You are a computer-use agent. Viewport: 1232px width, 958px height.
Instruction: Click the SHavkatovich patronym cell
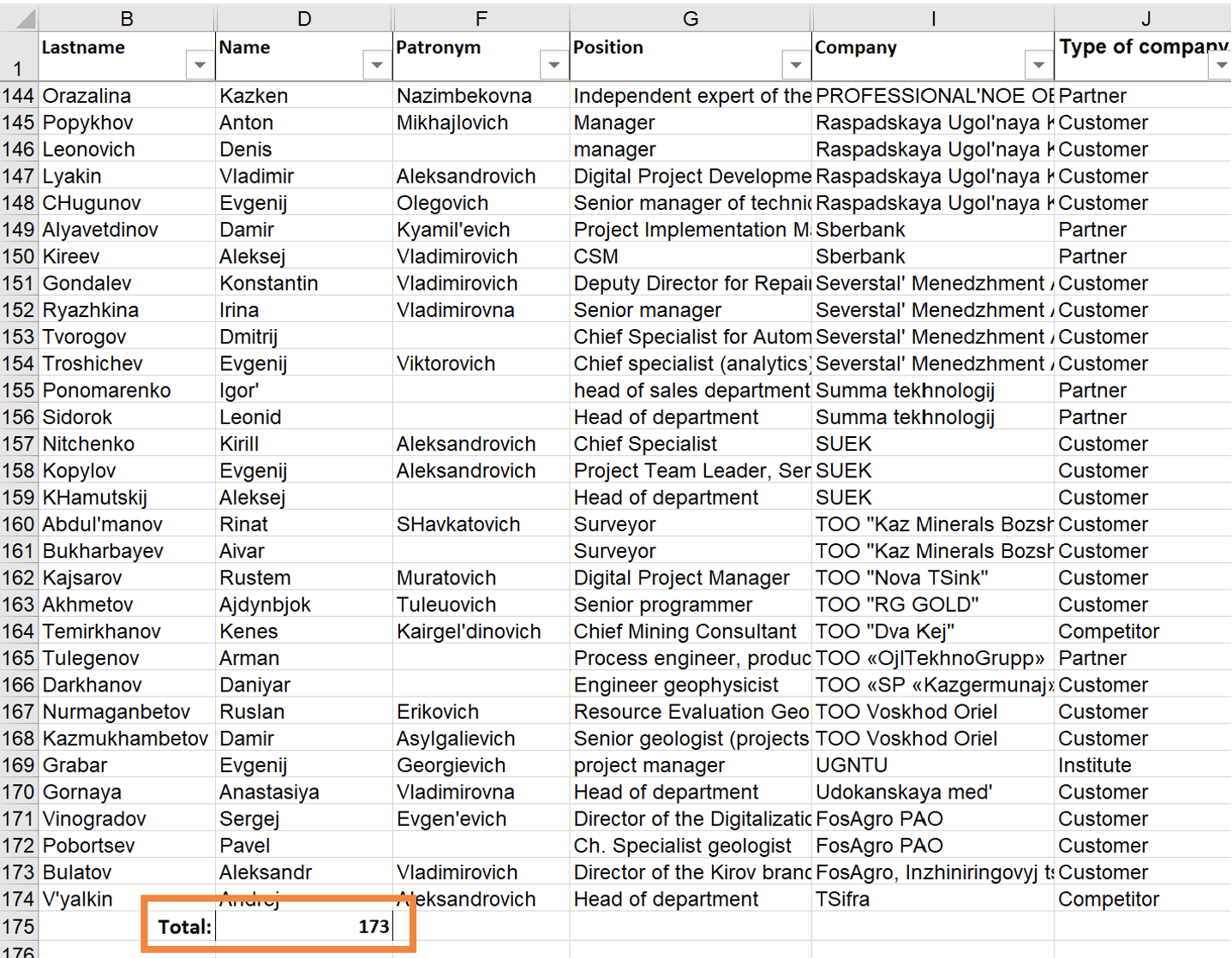pyautogui.click(x=481, y=524)
